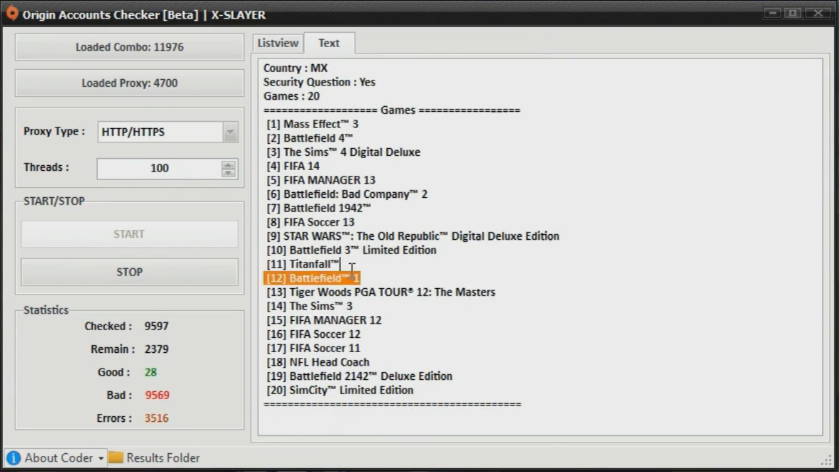Open the About Coder dropdown arrow
This screenshot has width=839, height=472.
(x=101, y=459)
